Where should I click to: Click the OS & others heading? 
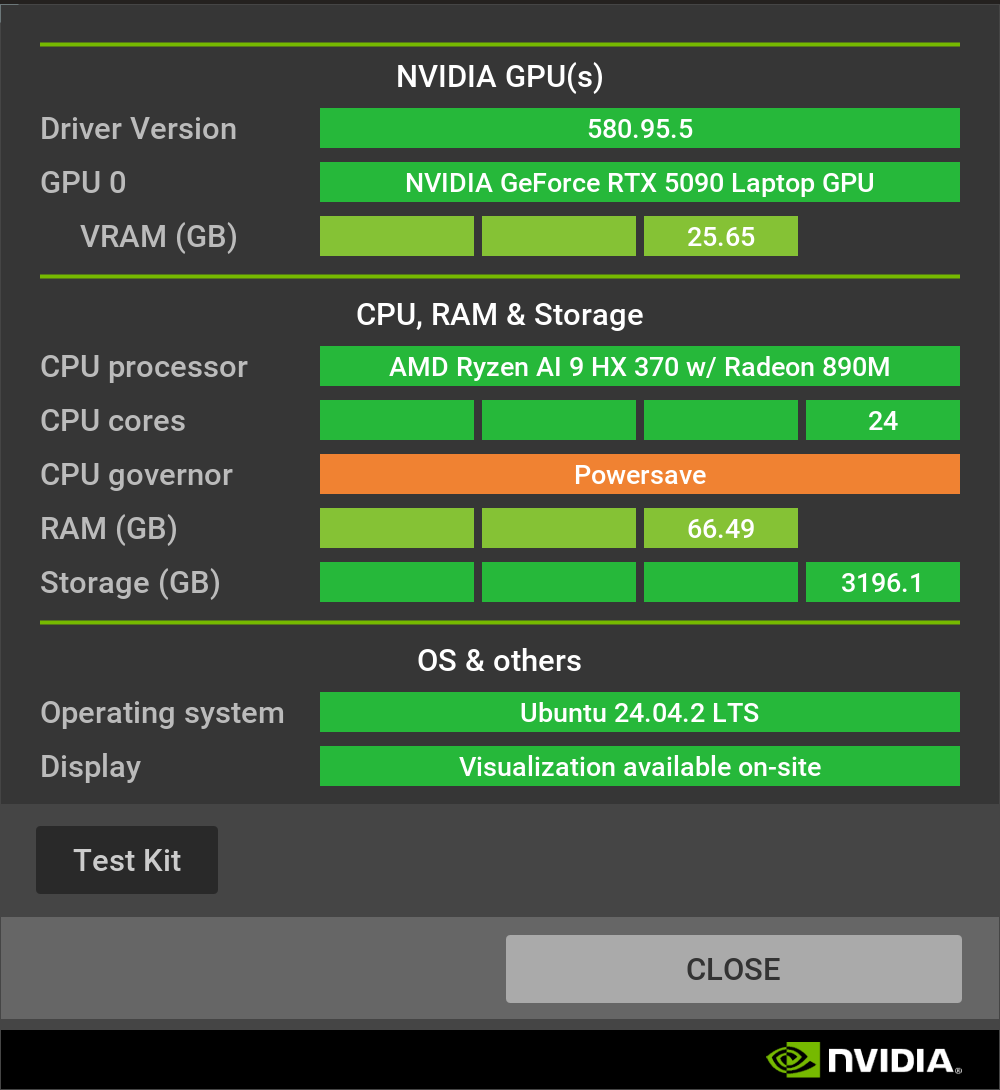pyautogui.click(x=500, y=661)
